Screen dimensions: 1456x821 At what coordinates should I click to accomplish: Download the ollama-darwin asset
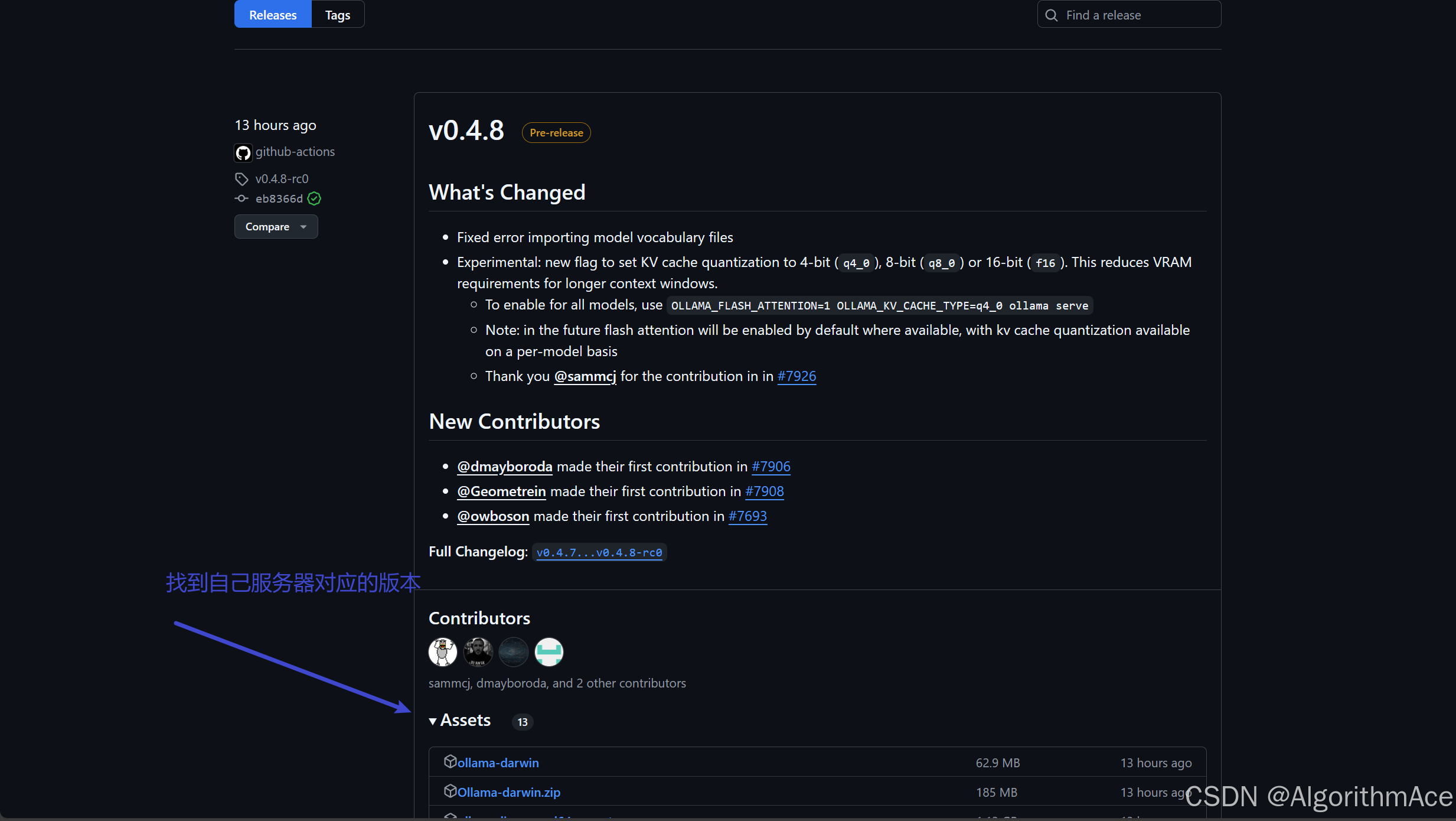[498, 763]
